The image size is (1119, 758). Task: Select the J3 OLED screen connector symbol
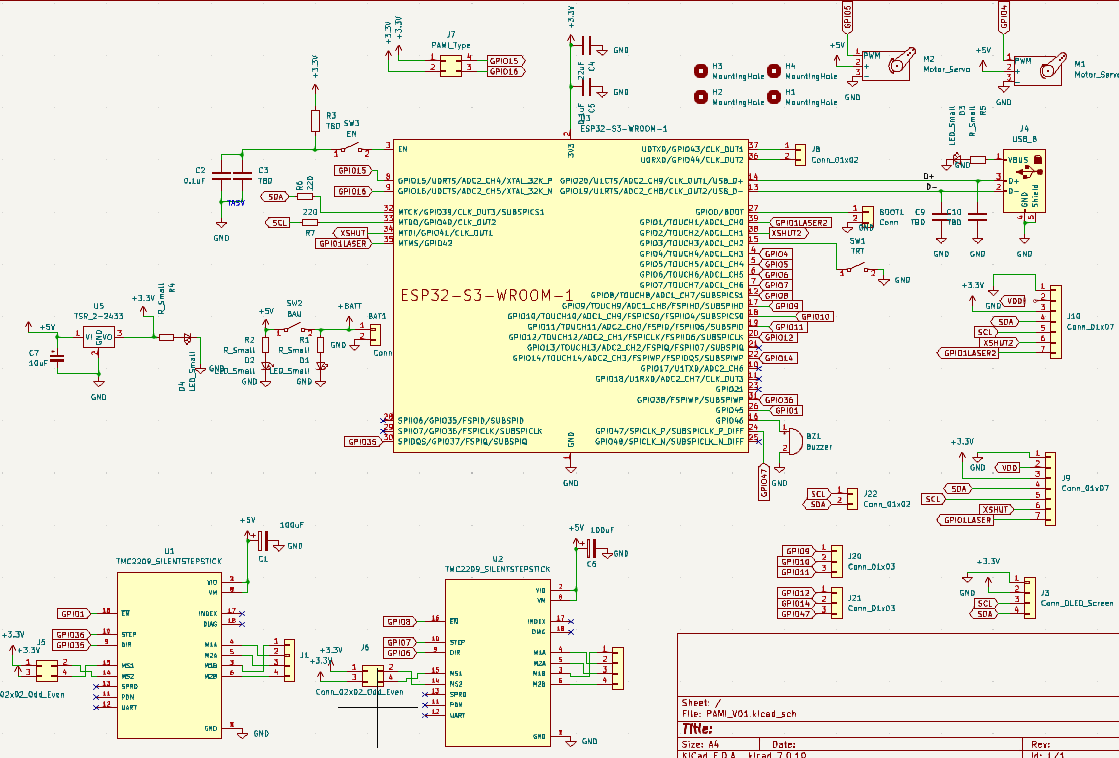point(1030,598)
